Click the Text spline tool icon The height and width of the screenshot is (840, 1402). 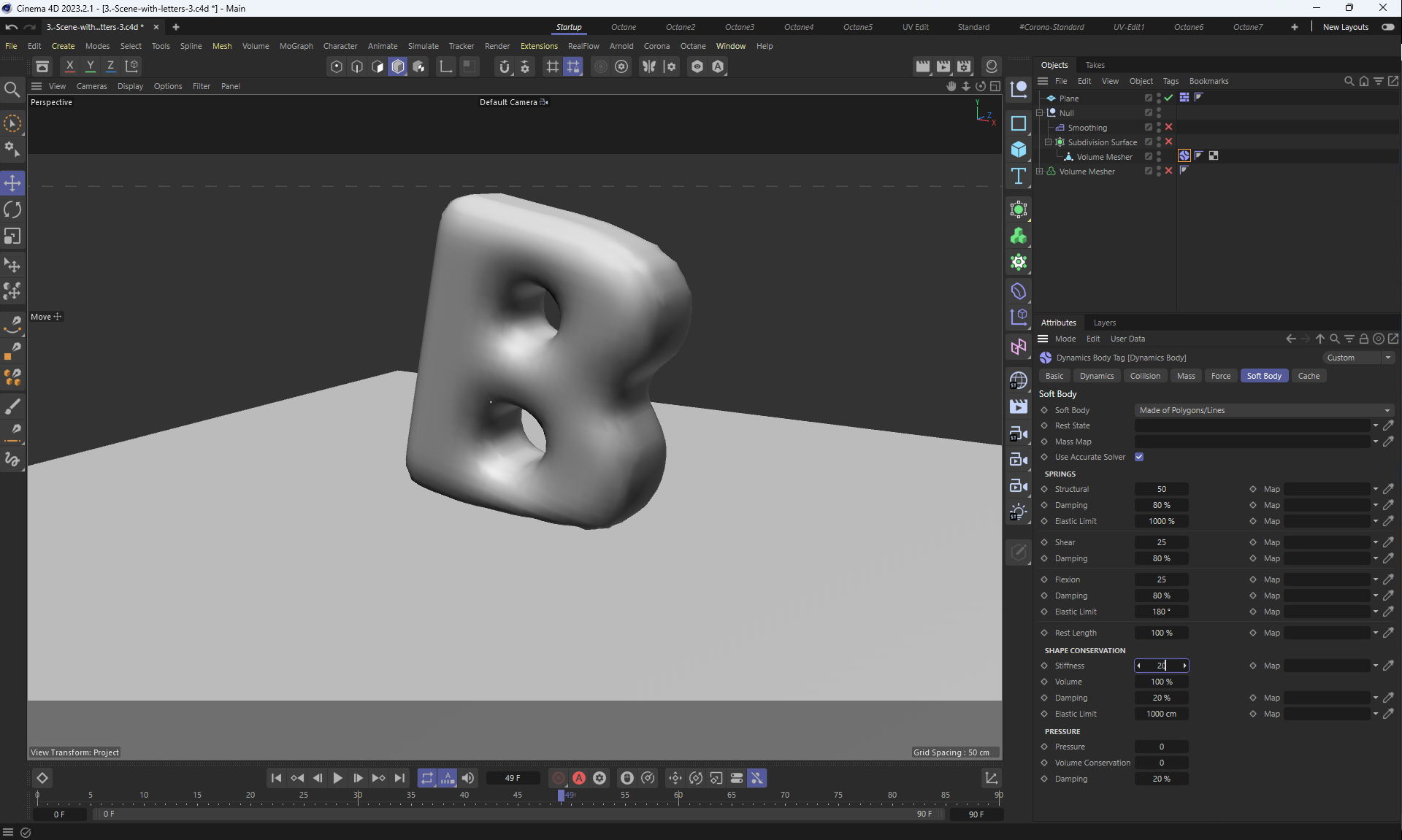tap(1018, 176)
